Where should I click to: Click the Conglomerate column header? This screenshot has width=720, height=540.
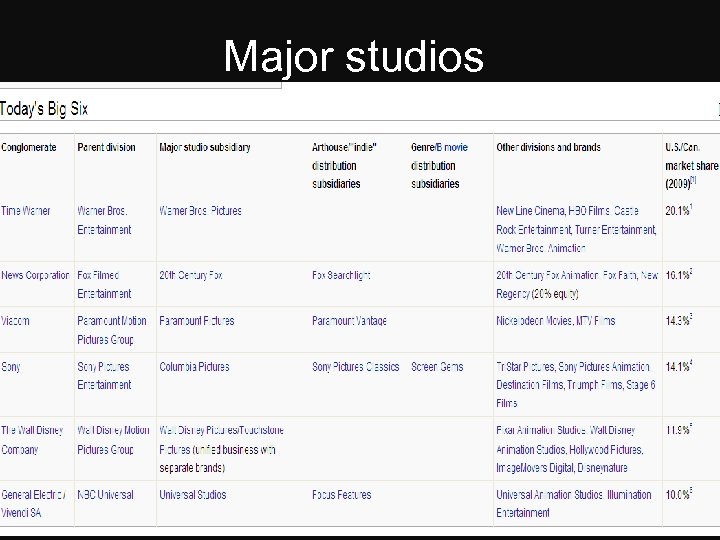pyautogui.click(x=28, y=147)
